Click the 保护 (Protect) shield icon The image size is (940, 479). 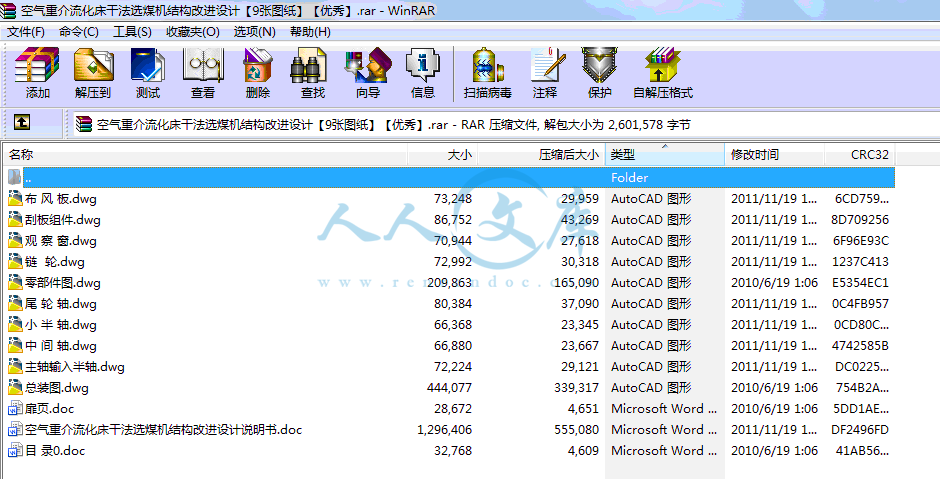pos(599,65)
